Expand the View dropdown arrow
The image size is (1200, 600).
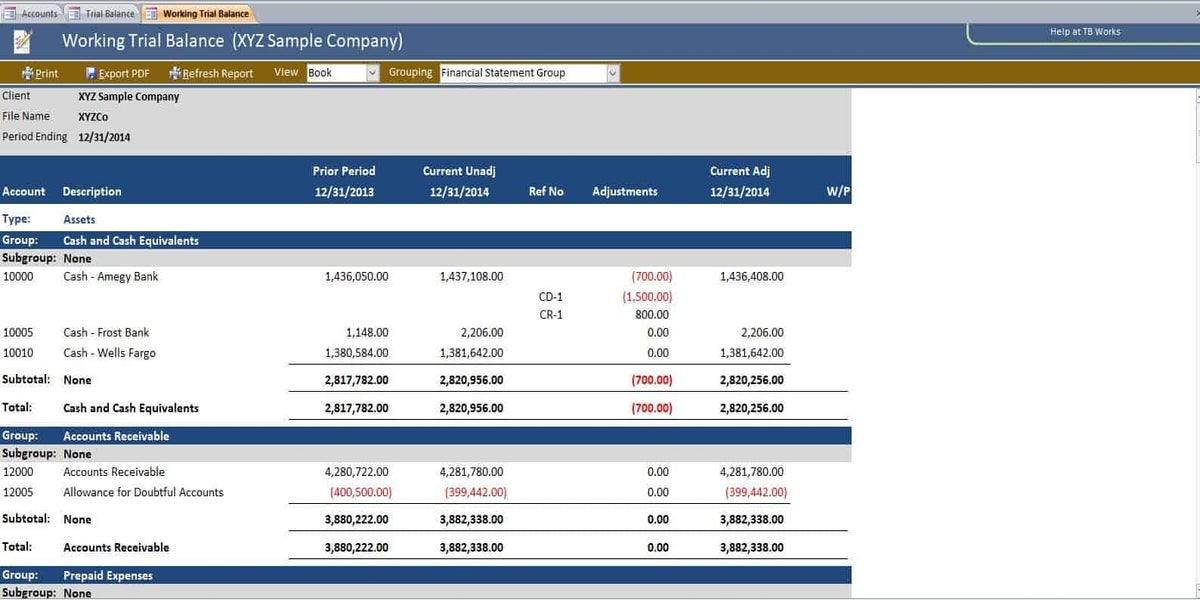coord(373,73)
